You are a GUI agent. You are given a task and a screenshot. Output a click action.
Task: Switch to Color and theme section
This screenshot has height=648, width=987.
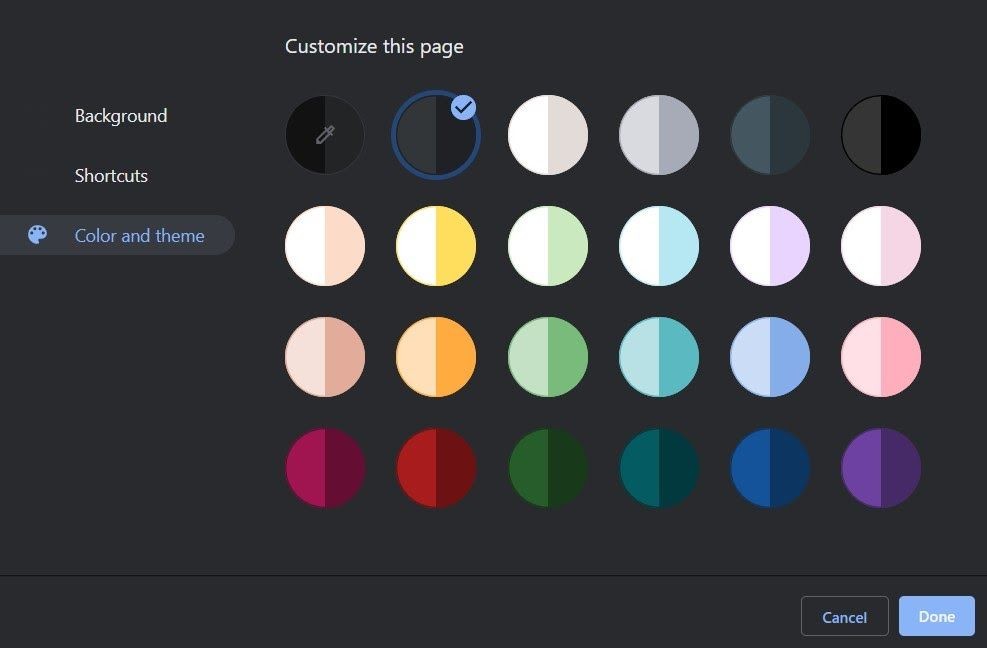point(139,236)
